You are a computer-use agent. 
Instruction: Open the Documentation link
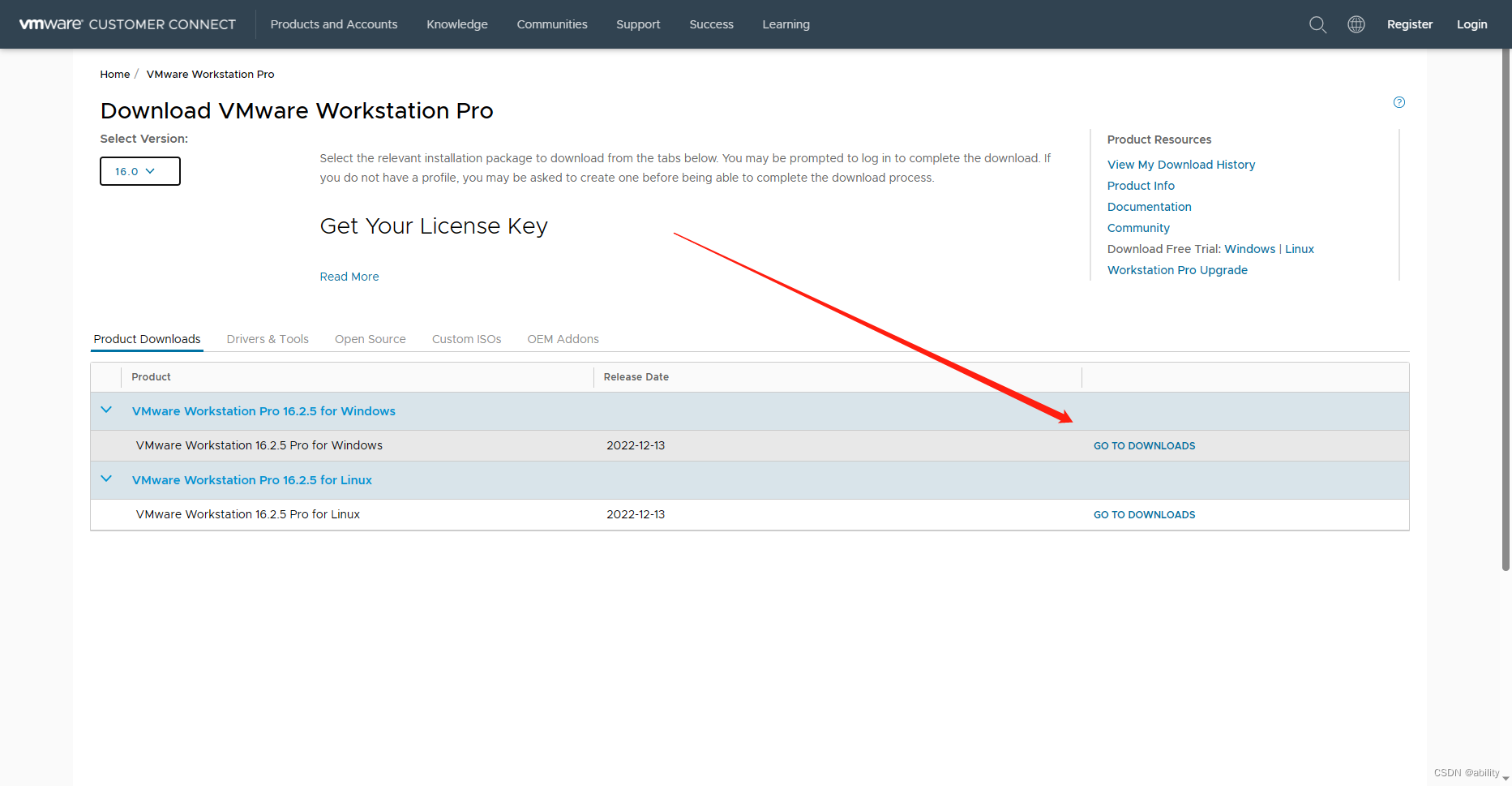coord(1150,207)
